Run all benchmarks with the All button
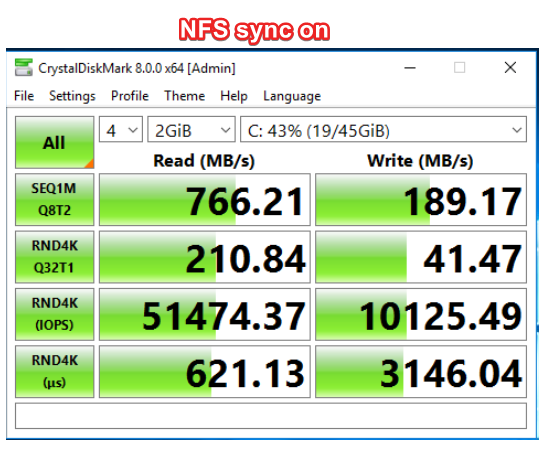 point(55,142)
